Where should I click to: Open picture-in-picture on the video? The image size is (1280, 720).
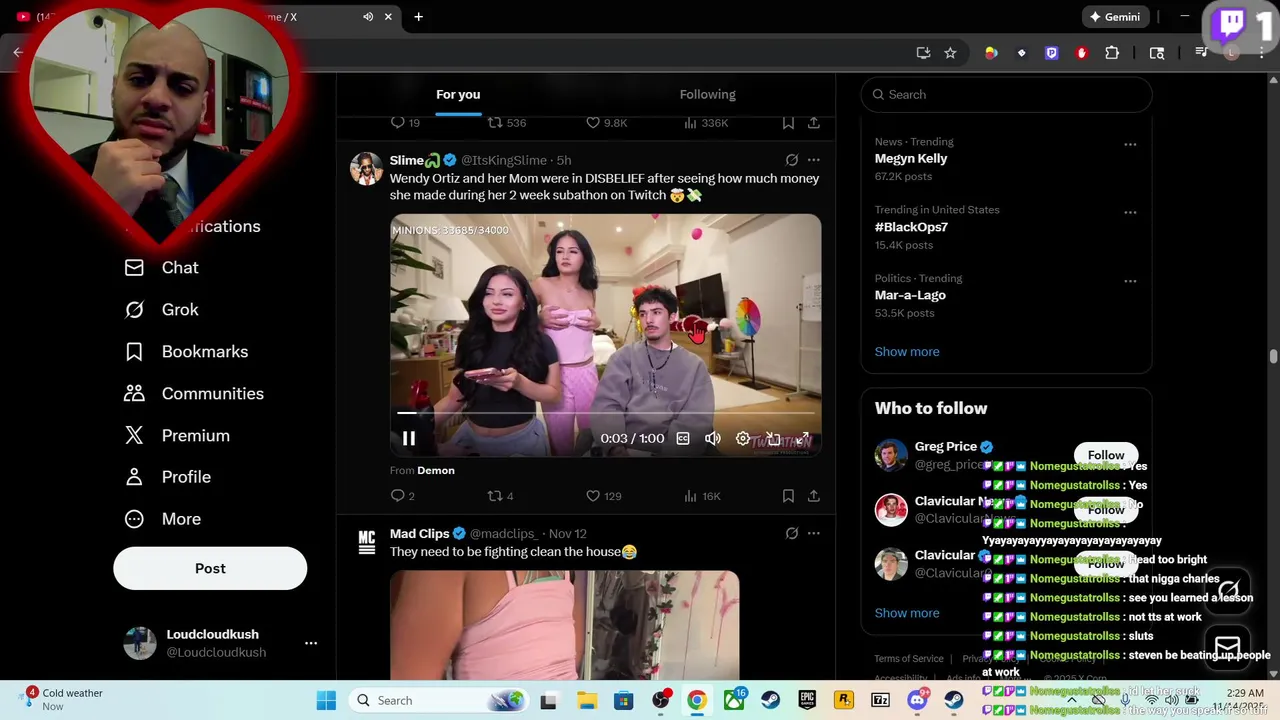(x=773, y=439)
